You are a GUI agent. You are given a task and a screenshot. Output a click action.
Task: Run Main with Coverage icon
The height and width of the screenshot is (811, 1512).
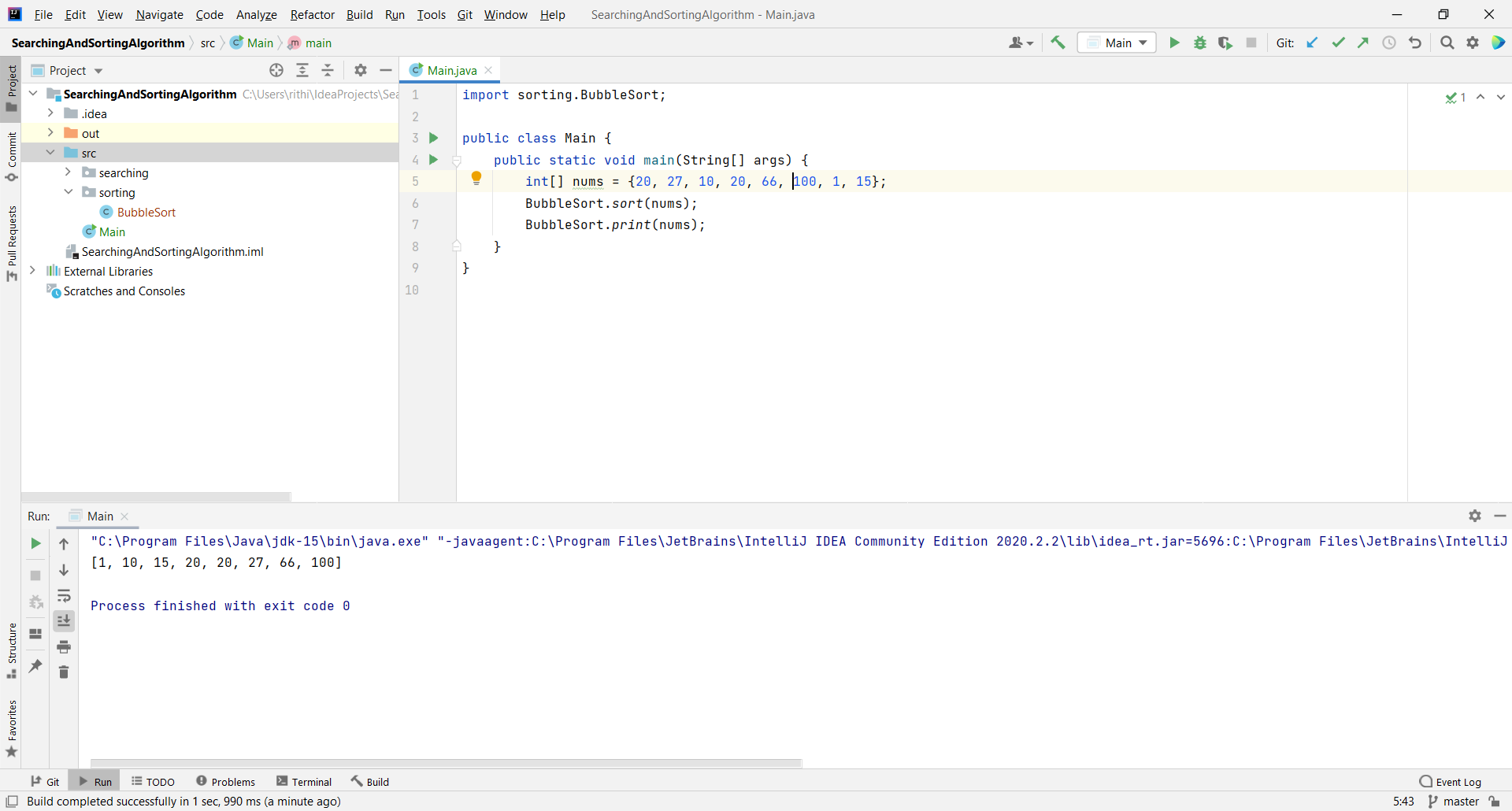(1225, 43)
